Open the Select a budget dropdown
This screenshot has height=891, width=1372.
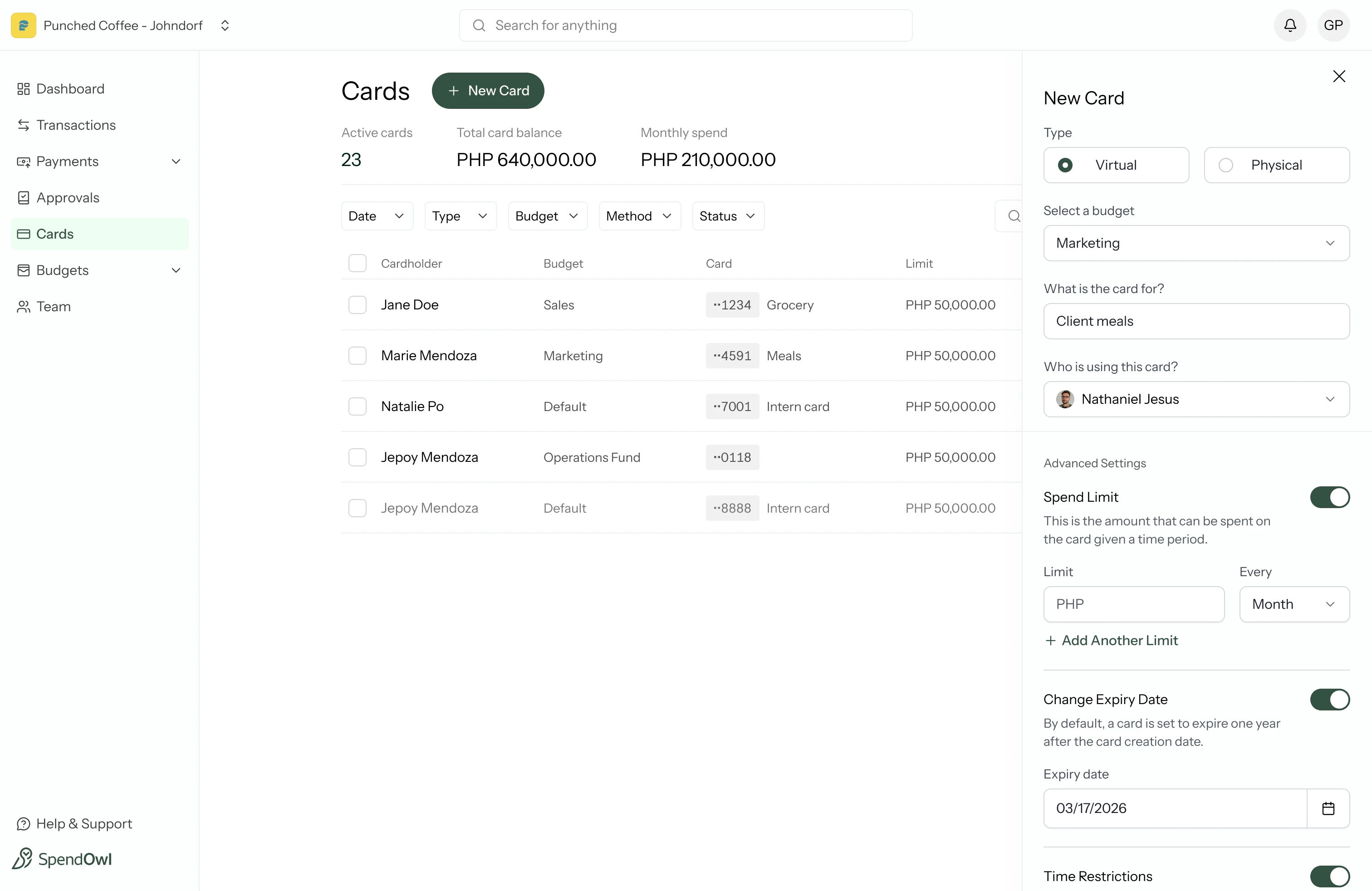pyautogui.click(x=1196, y=243)
